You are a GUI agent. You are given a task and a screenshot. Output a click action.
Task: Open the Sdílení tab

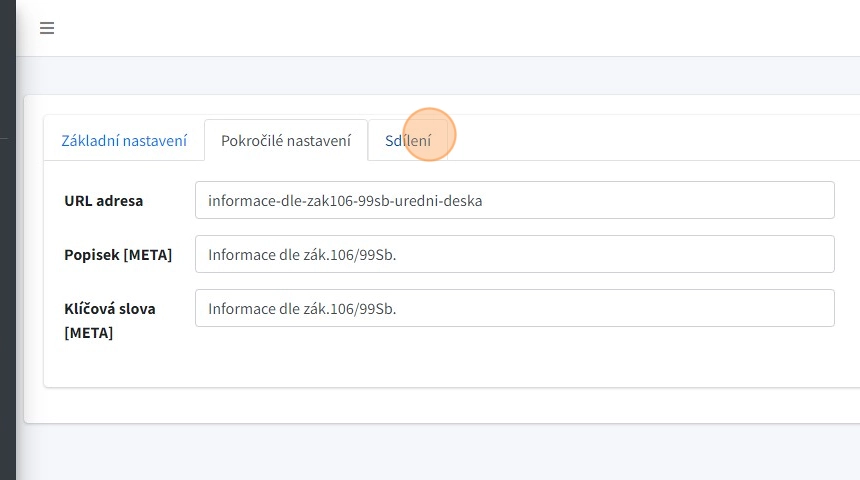coord(408,141)
